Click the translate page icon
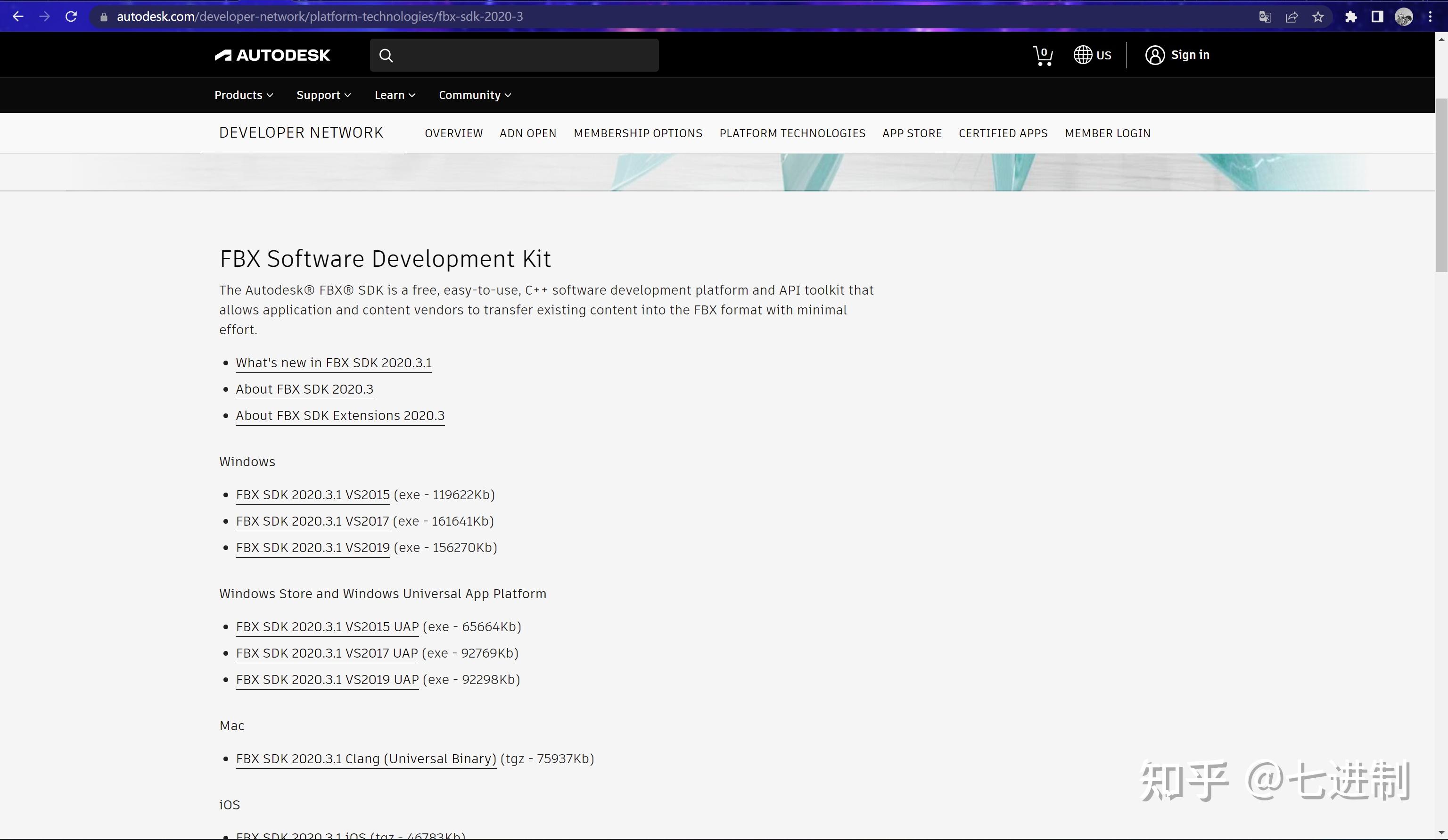Viewport: 1448px width, 840px height. [x=1265, y=16]
